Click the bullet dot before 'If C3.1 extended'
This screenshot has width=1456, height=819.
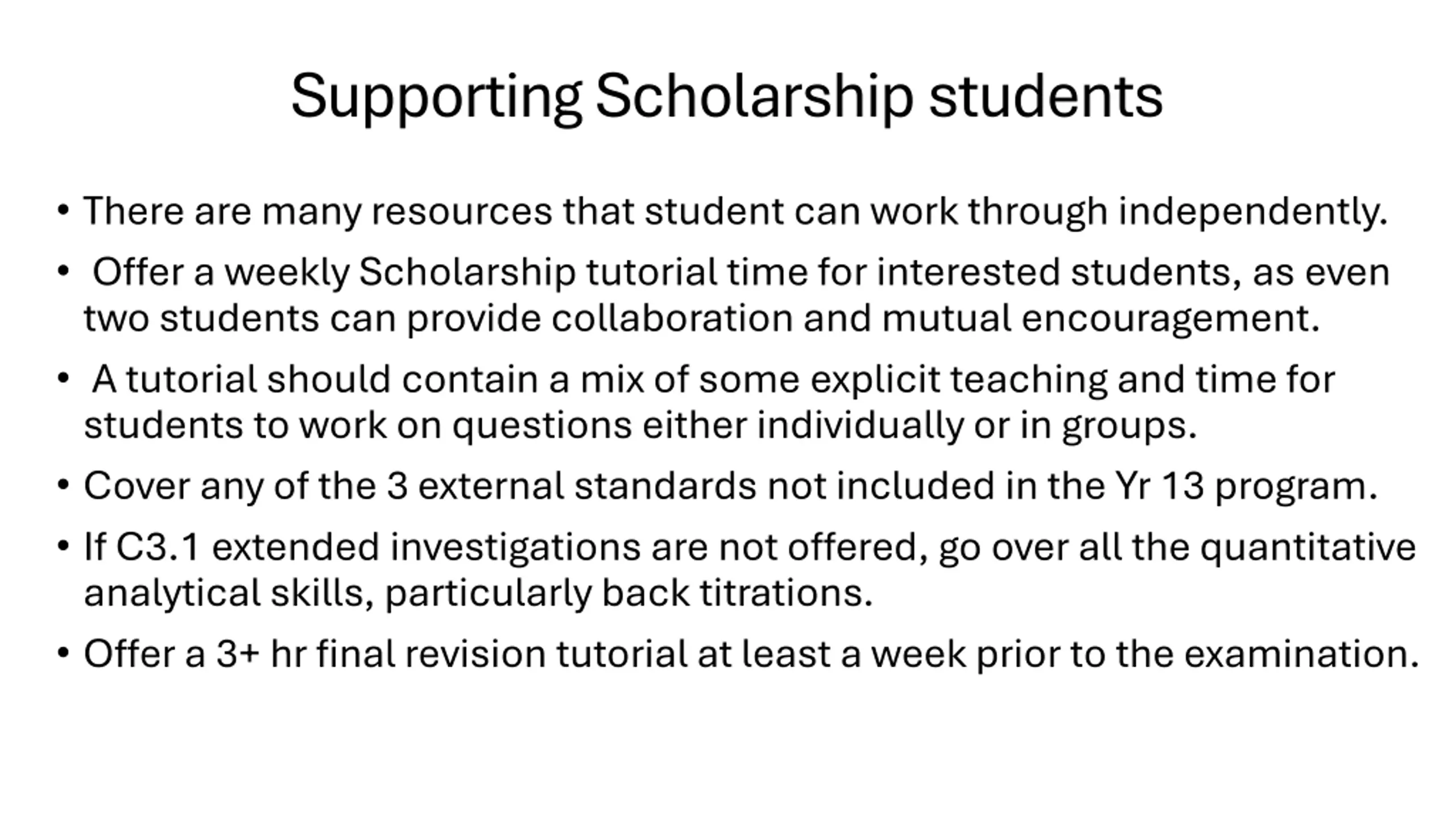click(63, 547)
